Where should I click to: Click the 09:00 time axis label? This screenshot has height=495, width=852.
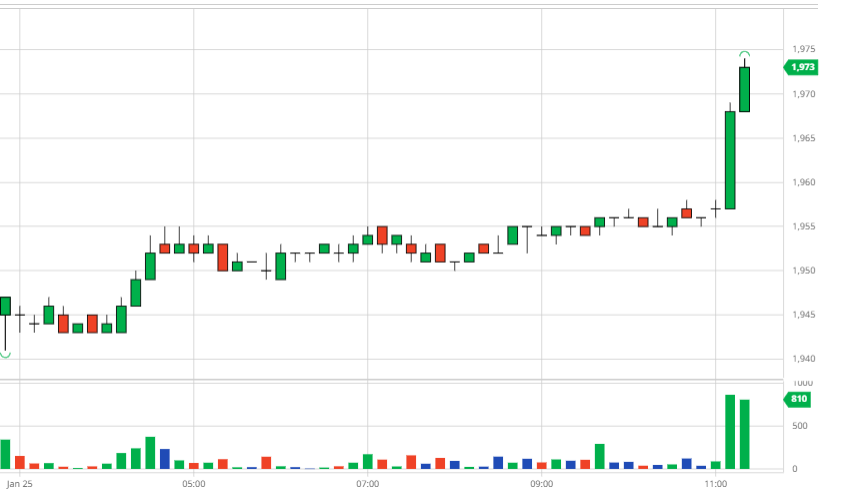[542, 484]
